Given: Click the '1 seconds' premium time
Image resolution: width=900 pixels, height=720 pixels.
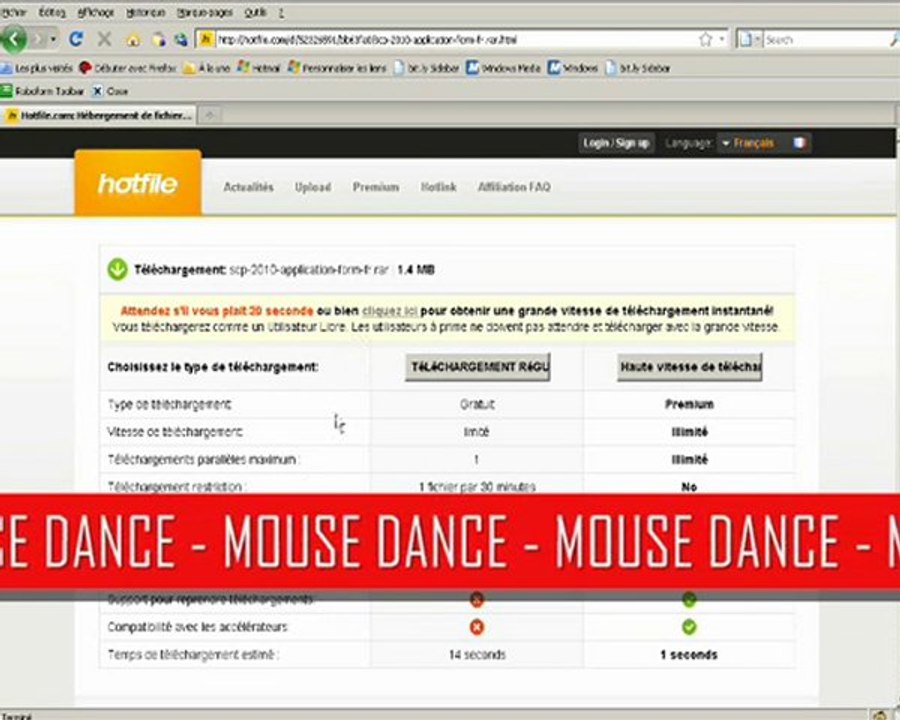Looking at the screenshot, I should [x=689, y=655].
